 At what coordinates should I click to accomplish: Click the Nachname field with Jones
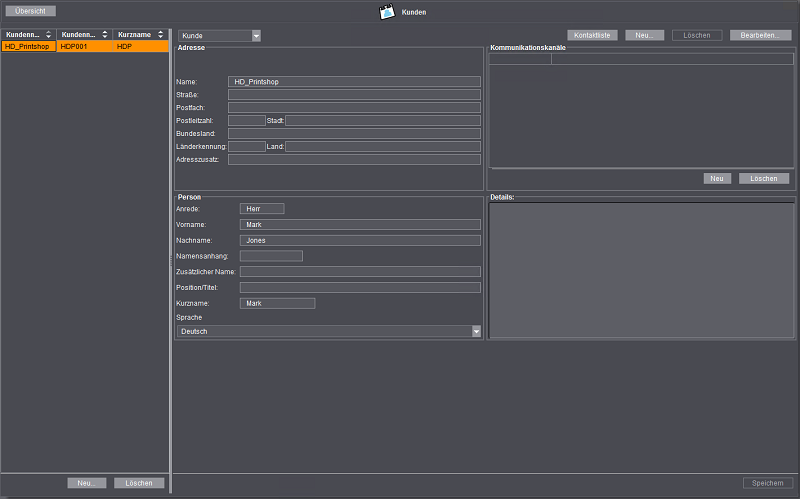(360, 240)
